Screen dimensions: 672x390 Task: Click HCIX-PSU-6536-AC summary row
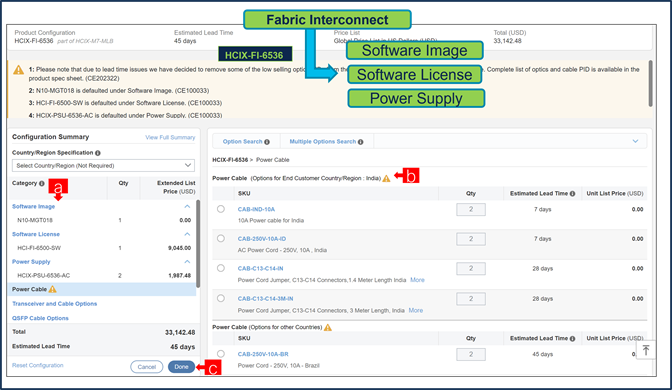click(102, 276)
